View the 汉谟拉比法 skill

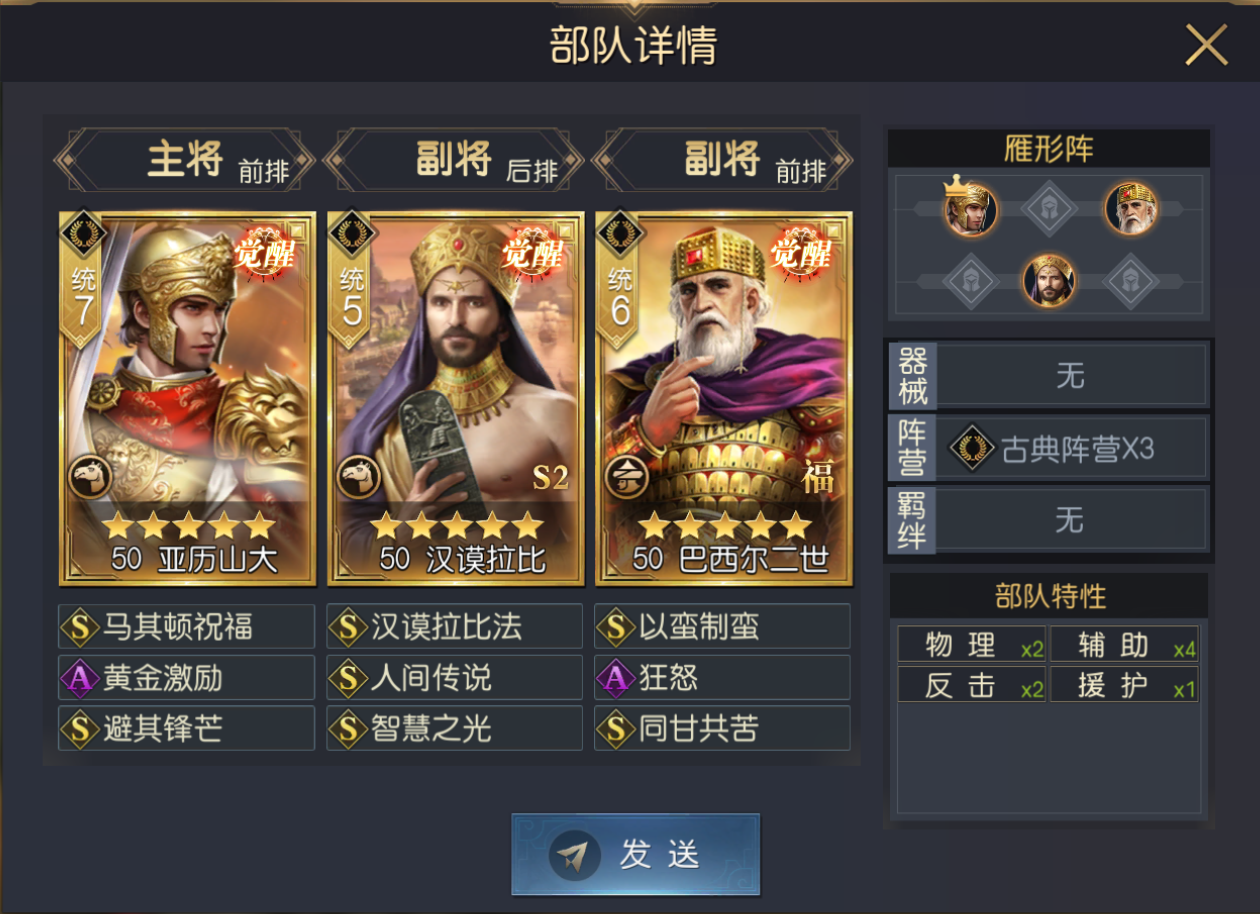coord(455,627)
